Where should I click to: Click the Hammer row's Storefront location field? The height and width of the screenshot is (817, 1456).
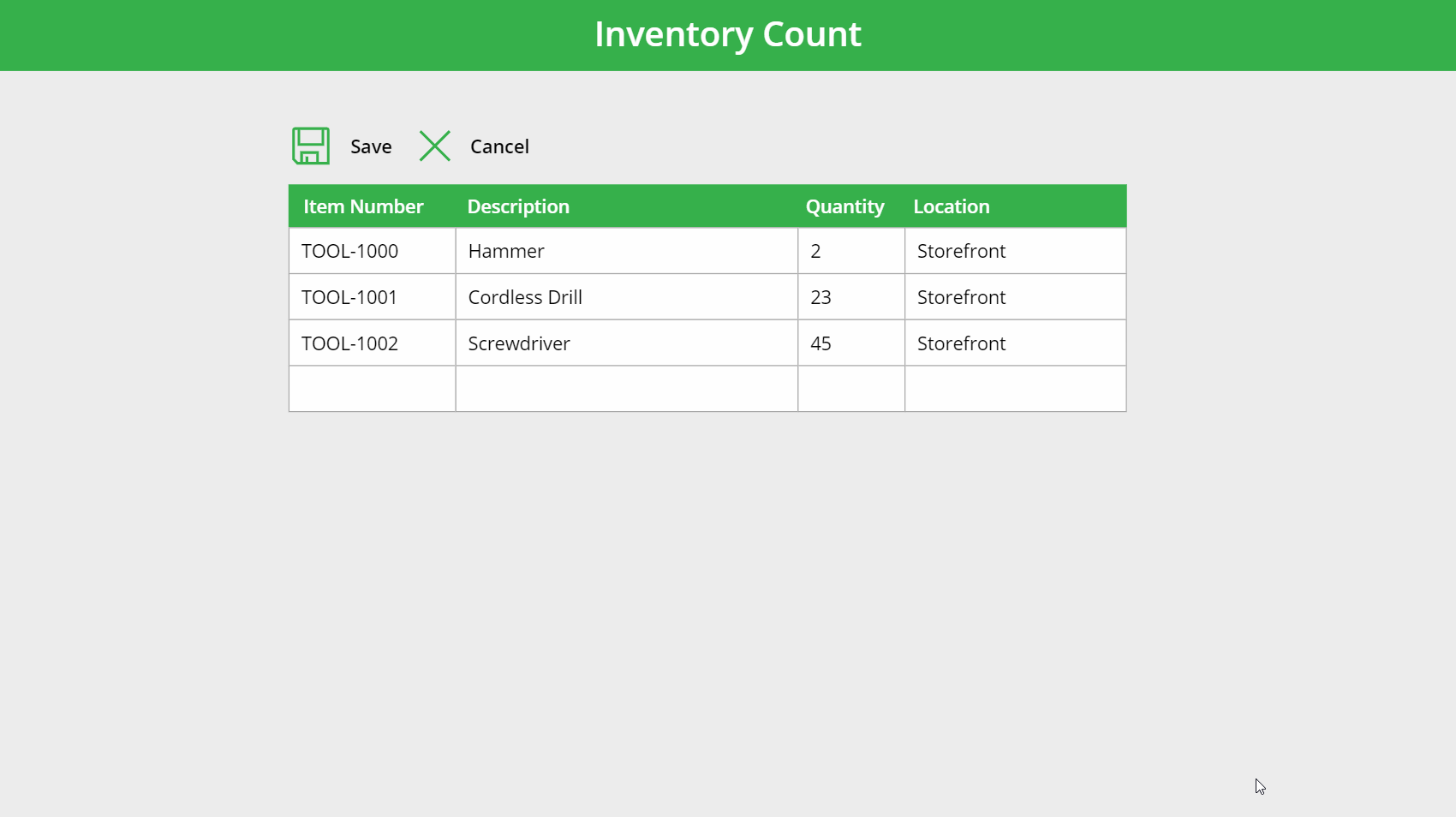[x=1015, y=251]
